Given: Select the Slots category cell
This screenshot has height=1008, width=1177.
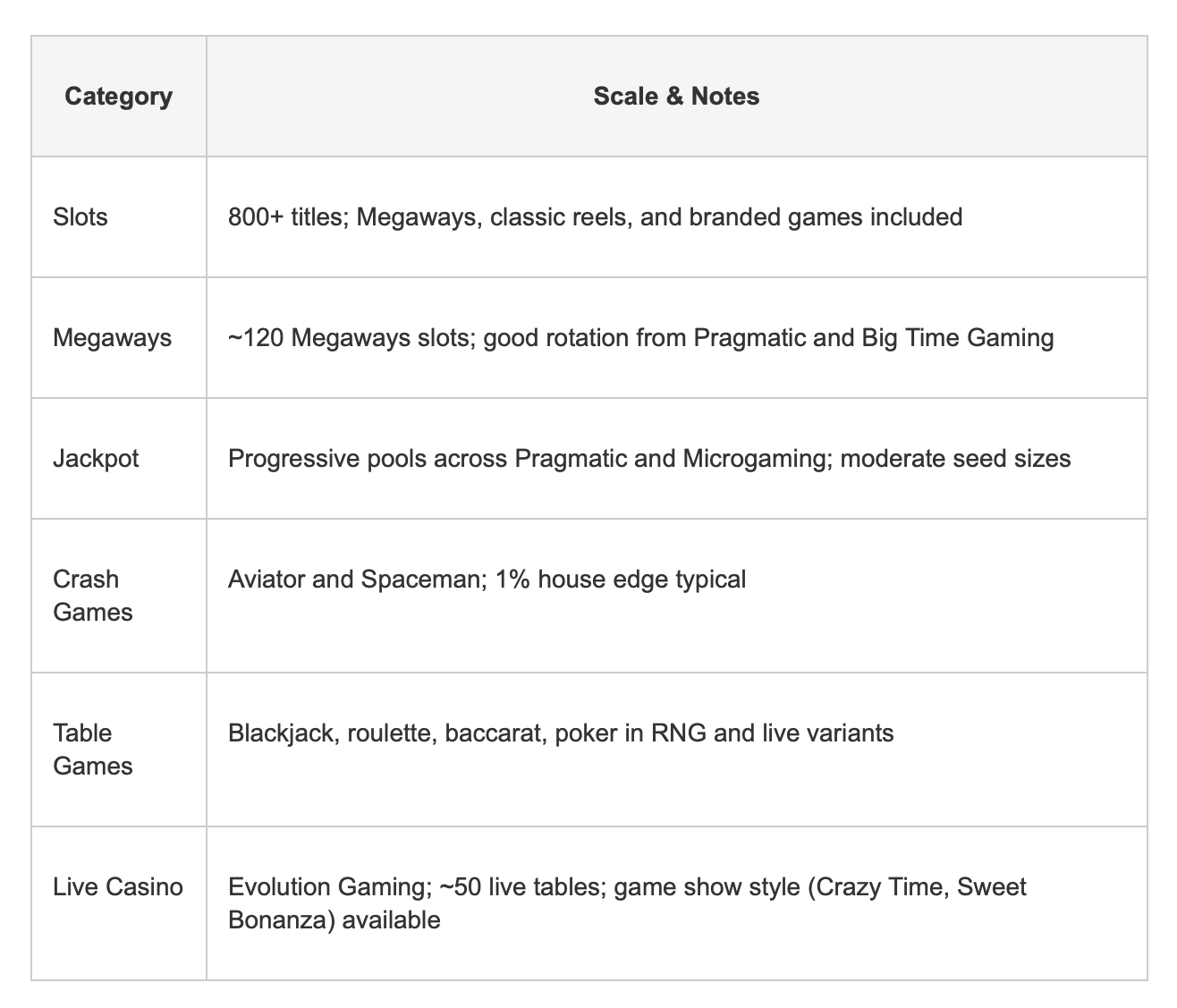Looking at the screenshot, I should tap(118, 216).
